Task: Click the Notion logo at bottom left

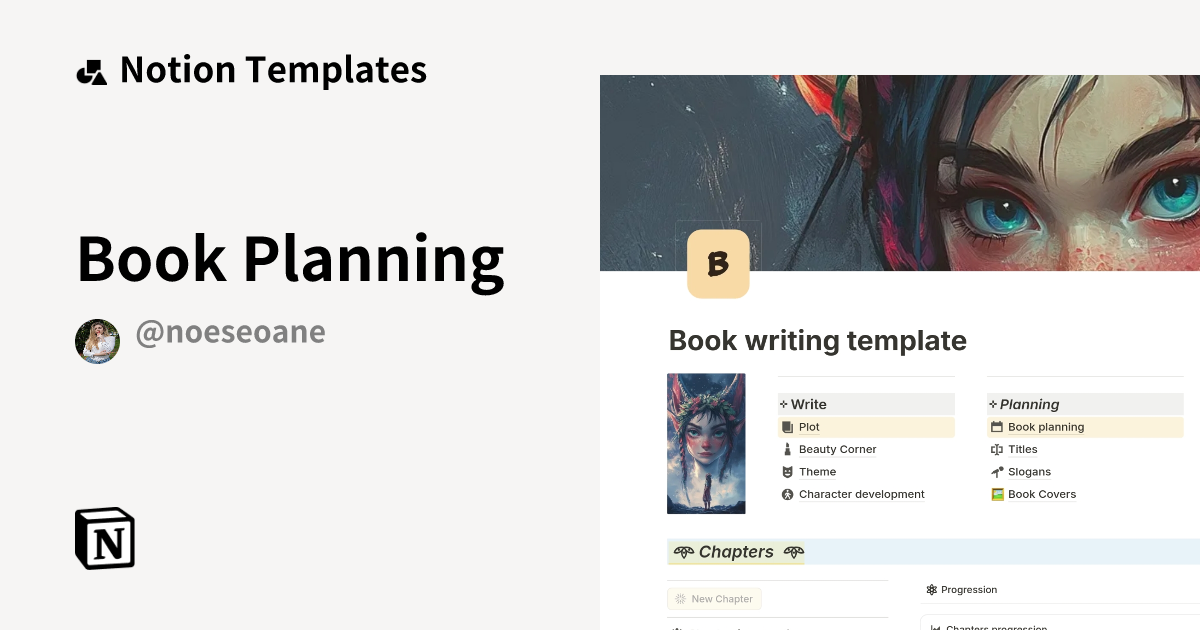Action: pyautogui.click(x=104, y=538)
